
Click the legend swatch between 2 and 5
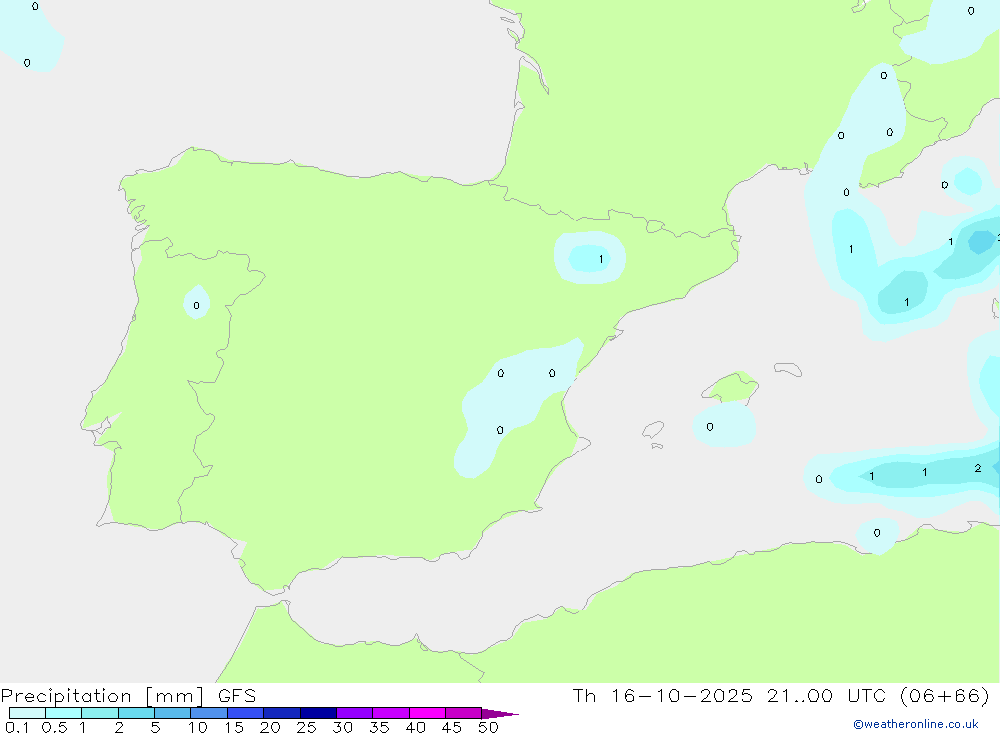pyautogui.click(x=136, y=713)
